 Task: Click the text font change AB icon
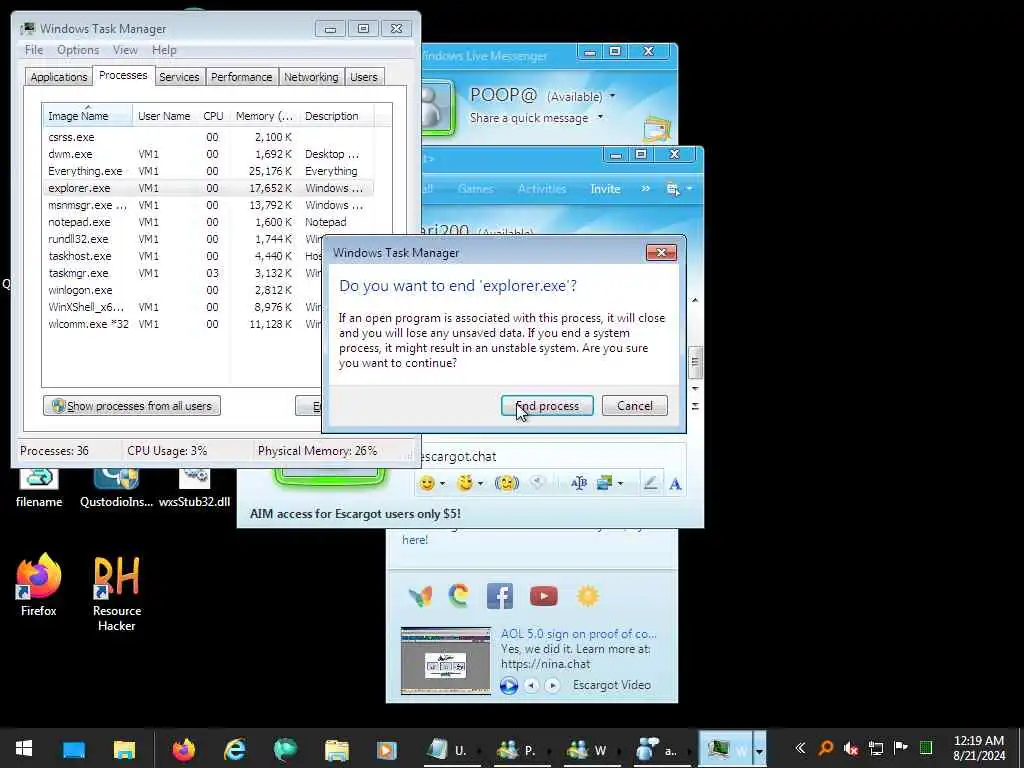(579, 483)
